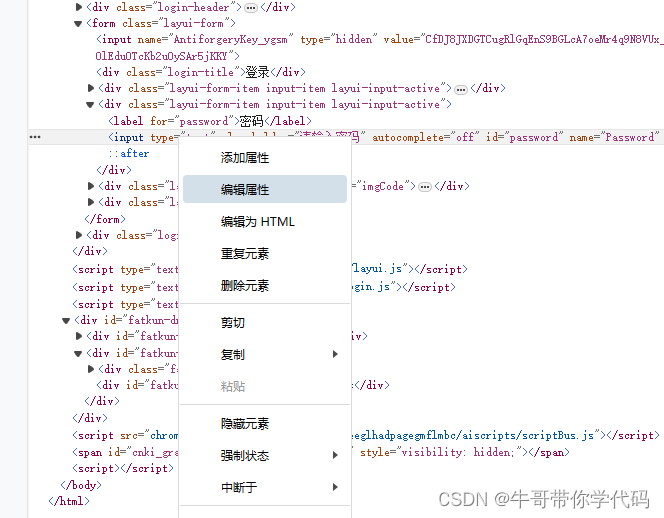The width and height of the screenshot is (664, 518).
Task: Open the three-dot actions on selected input row
Action: 35,137
